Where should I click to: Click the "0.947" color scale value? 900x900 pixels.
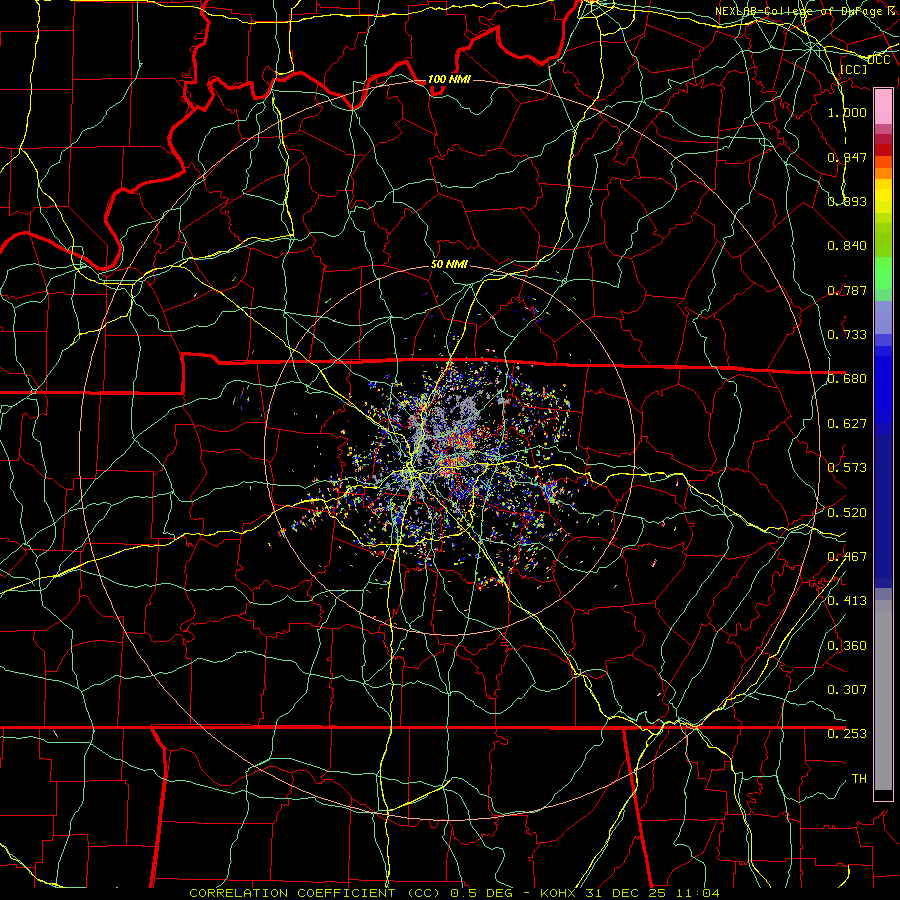point(847,157)
